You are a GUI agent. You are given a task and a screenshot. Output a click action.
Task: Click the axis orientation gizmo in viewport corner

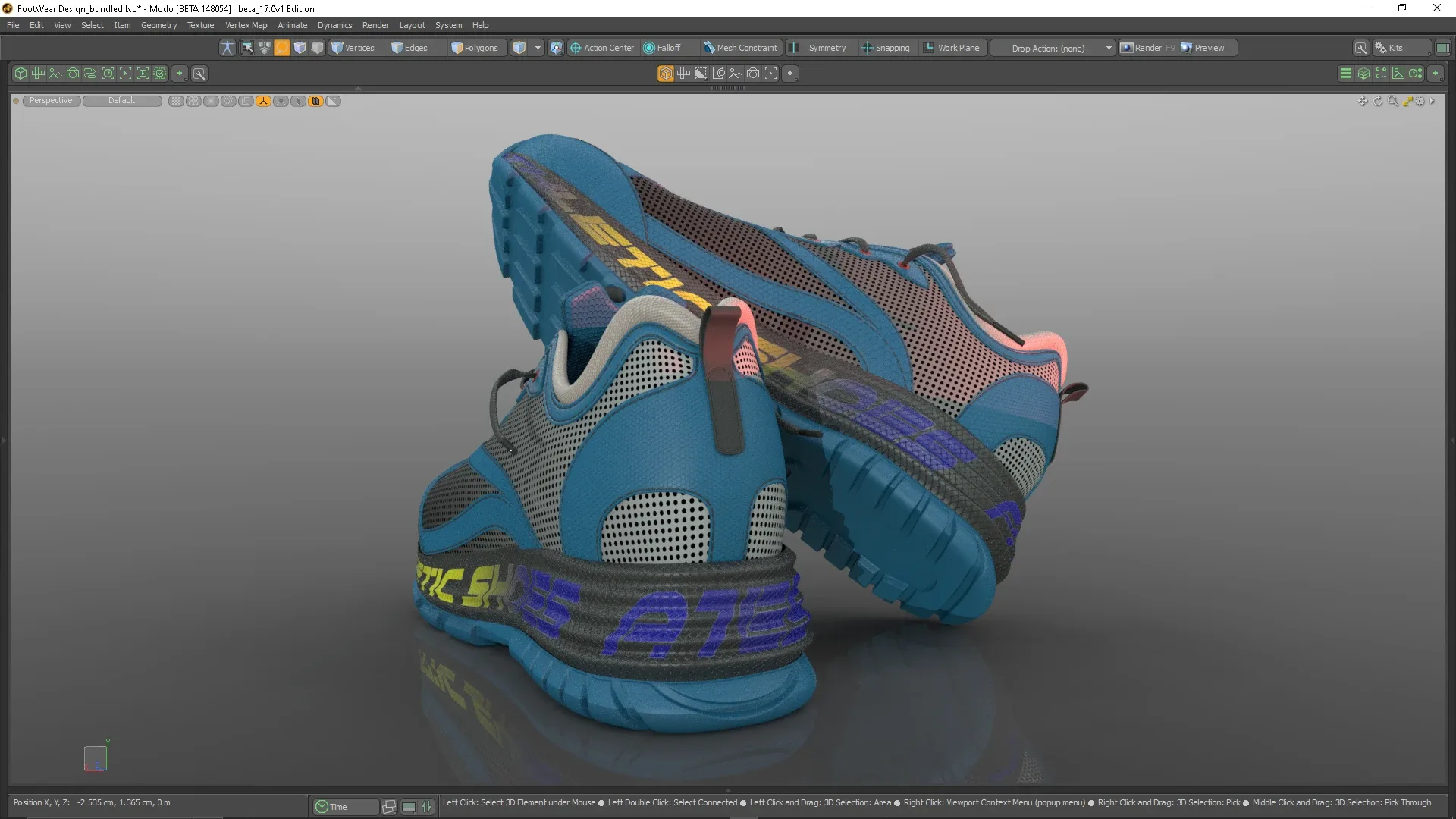[96, 757]
